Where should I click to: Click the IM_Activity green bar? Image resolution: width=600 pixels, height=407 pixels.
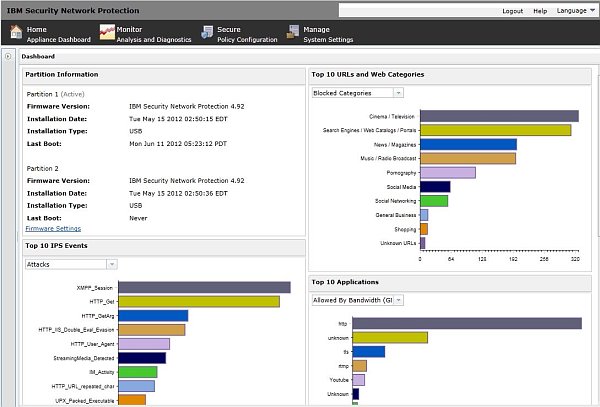[x=138, y=372]
